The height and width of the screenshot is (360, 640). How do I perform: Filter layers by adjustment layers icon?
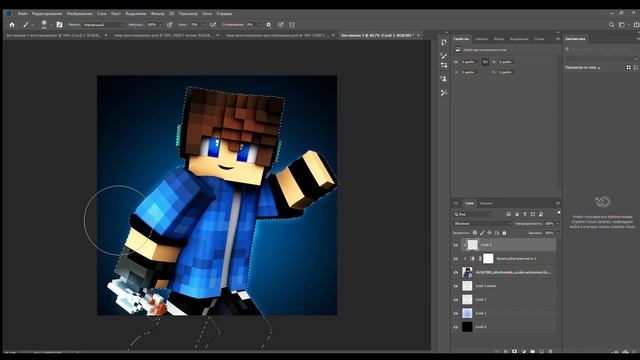(517, 214)
